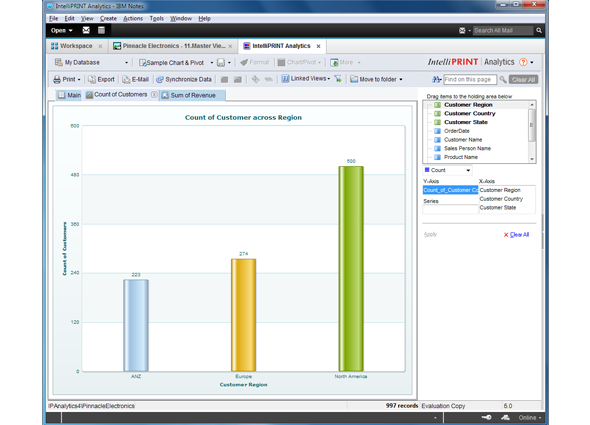Click the magnifier icon beside Find on this page
The image size is (590, 425).
pos(503,79)
